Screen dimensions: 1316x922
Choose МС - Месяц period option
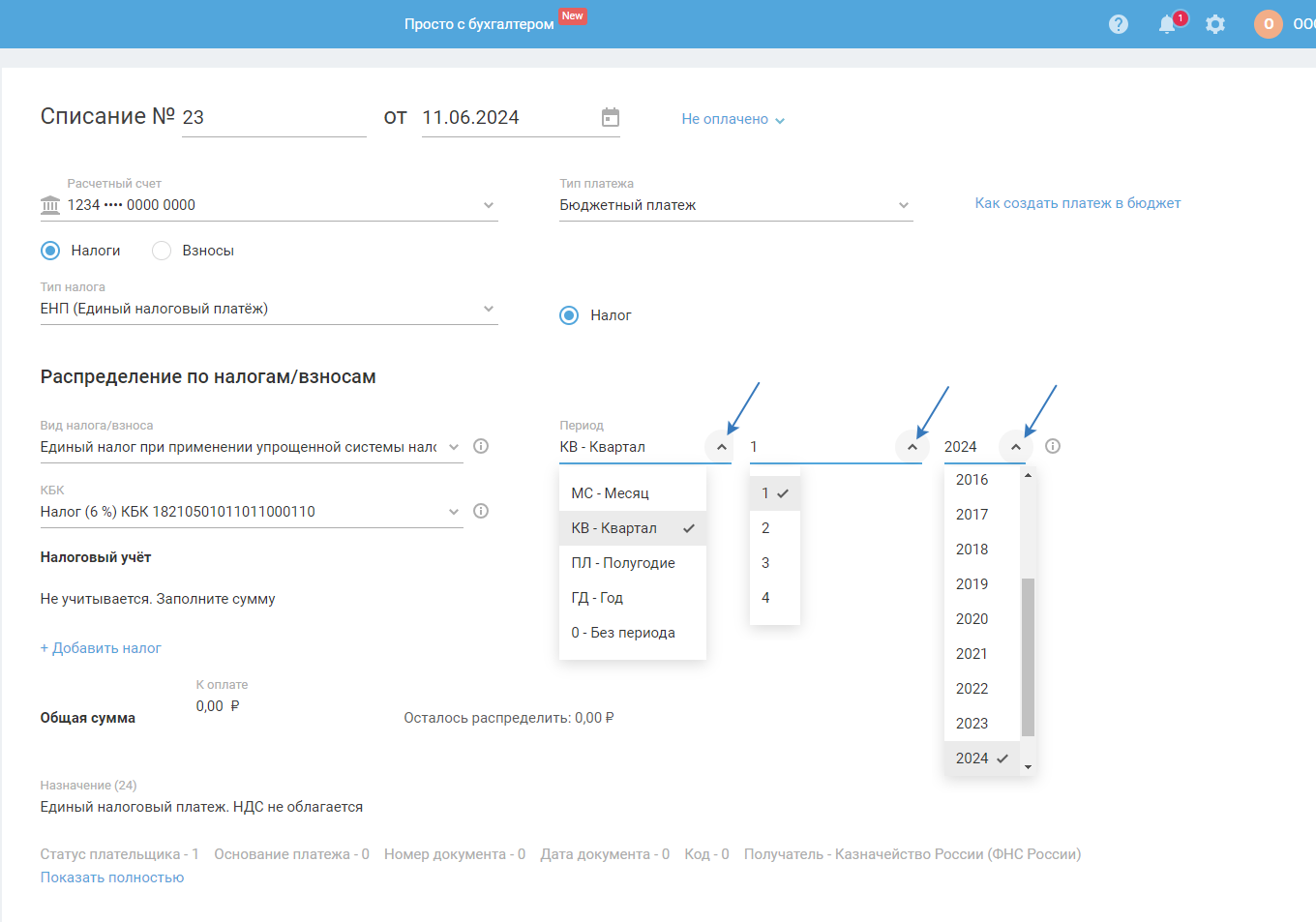click(633, 493)
